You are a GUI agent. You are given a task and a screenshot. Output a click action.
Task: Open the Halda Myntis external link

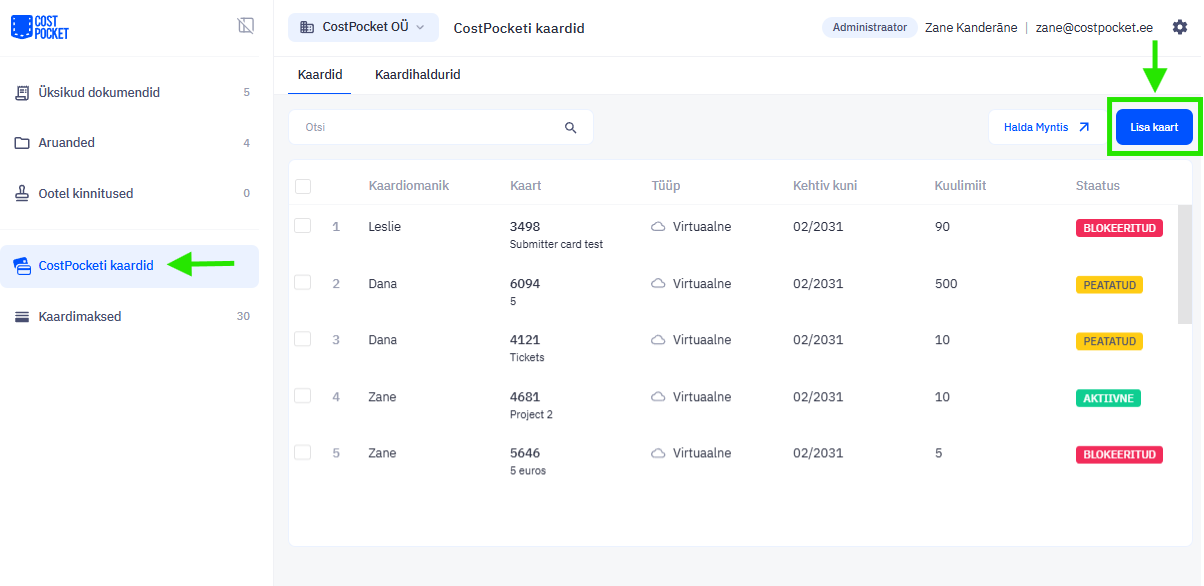1046,127
